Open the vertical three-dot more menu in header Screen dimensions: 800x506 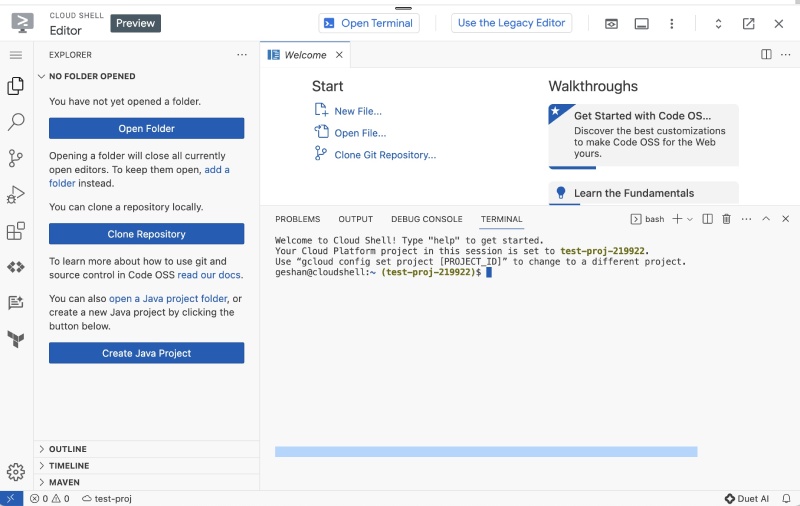(671, 23)
